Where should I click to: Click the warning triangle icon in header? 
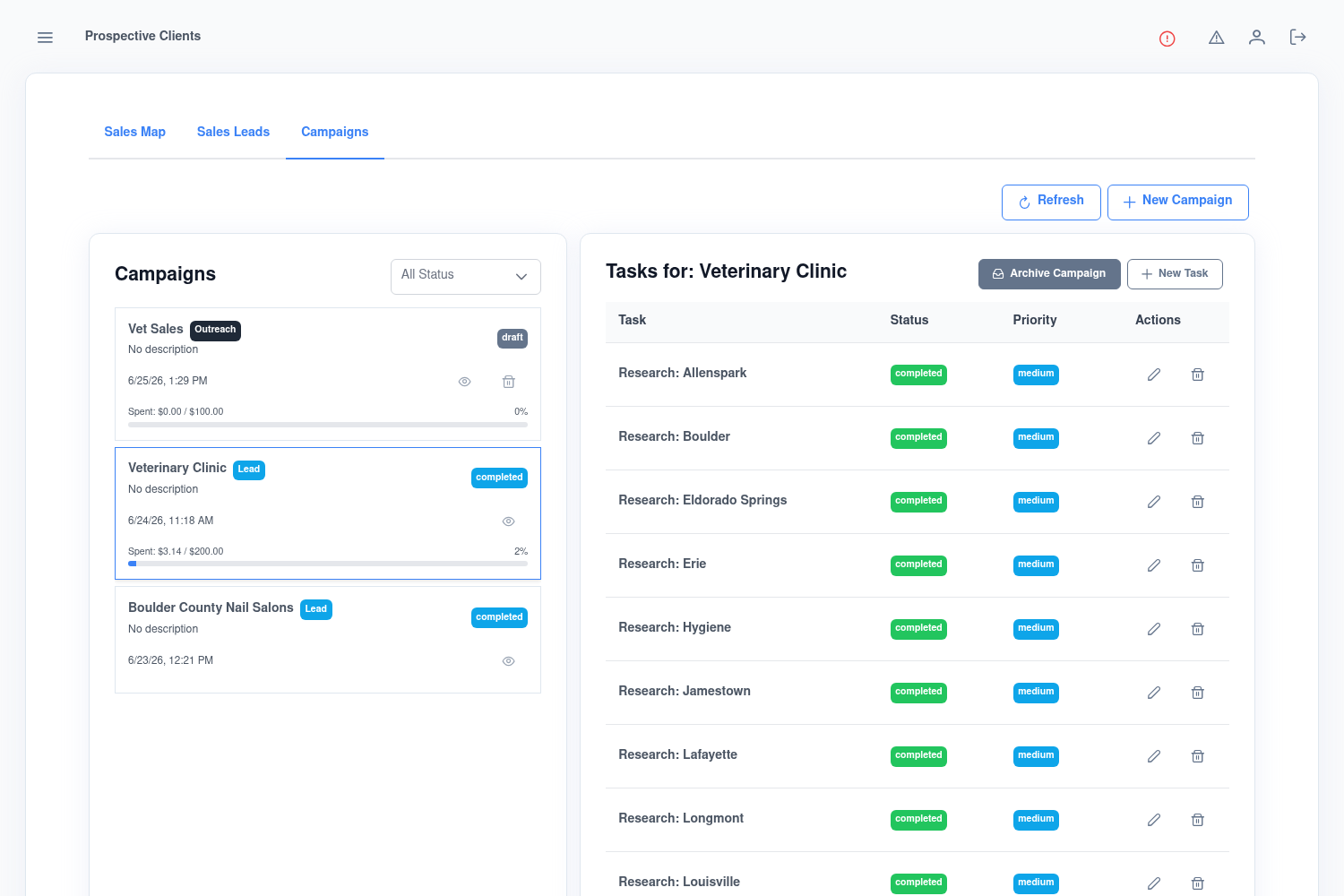[1216, 38]
